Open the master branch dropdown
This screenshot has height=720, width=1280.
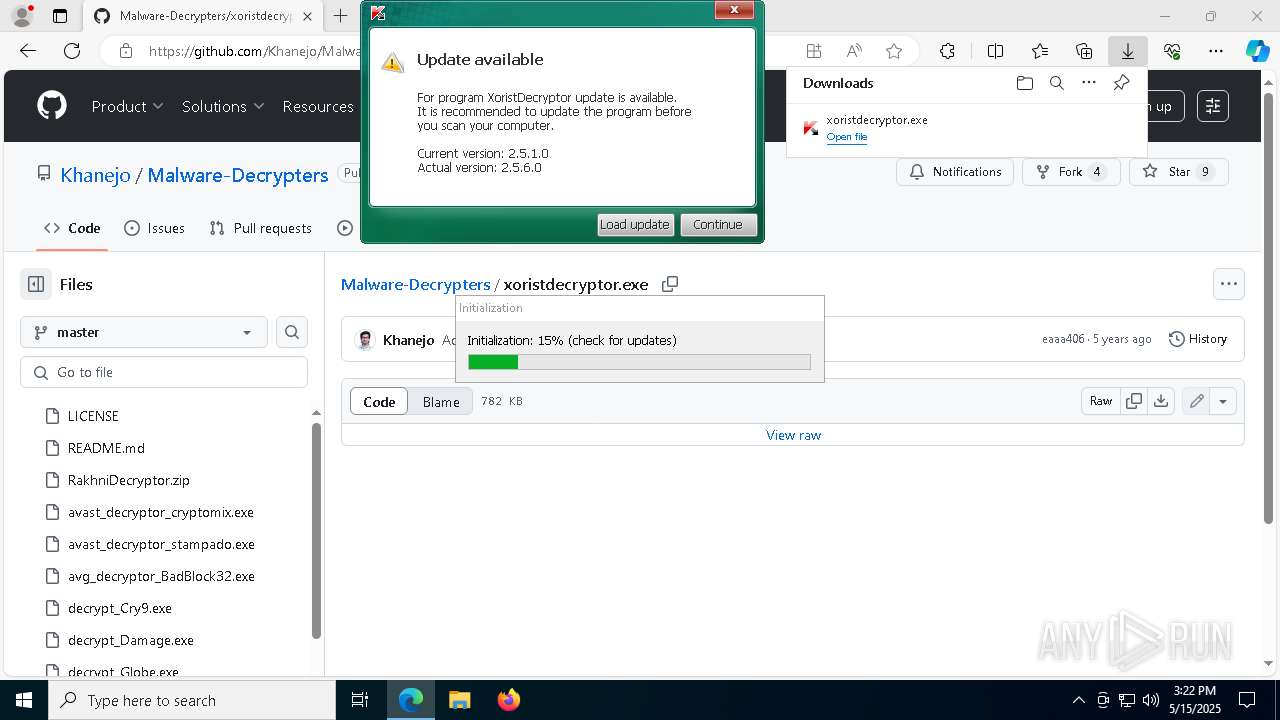click(x=143, y=332)
